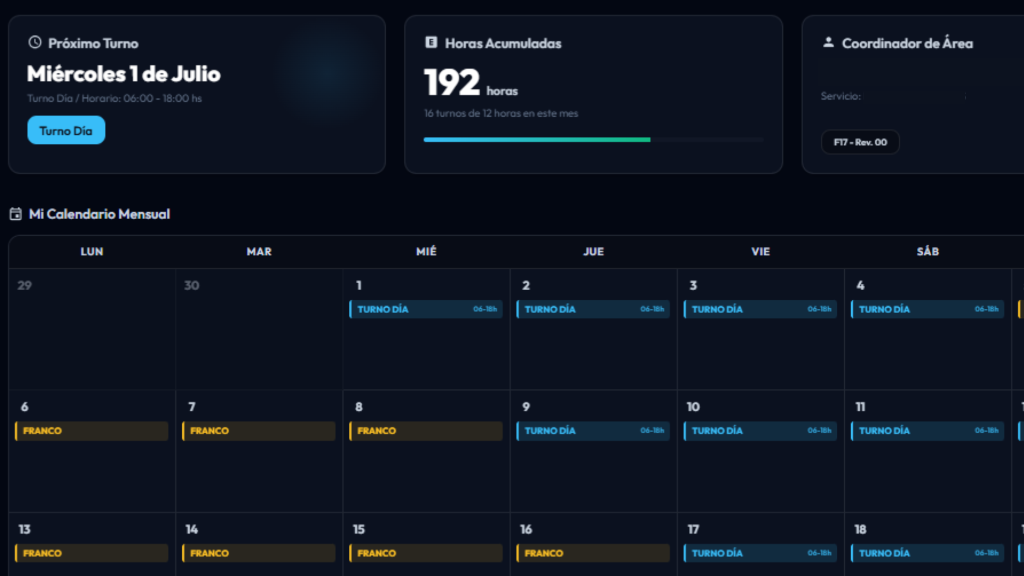Click the person icon for Coordinador de Área
This screenshot has height=576, width=1024.
point(828,42)
